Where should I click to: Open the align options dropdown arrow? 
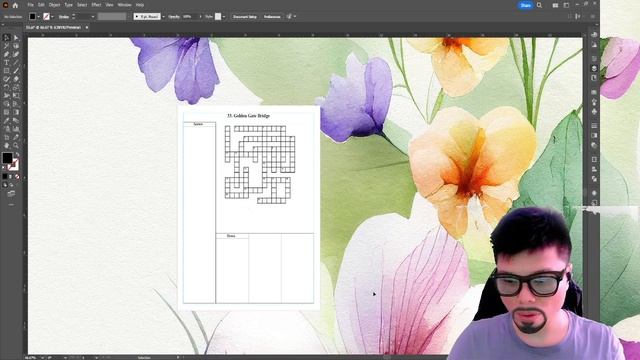tap(295, 17)
